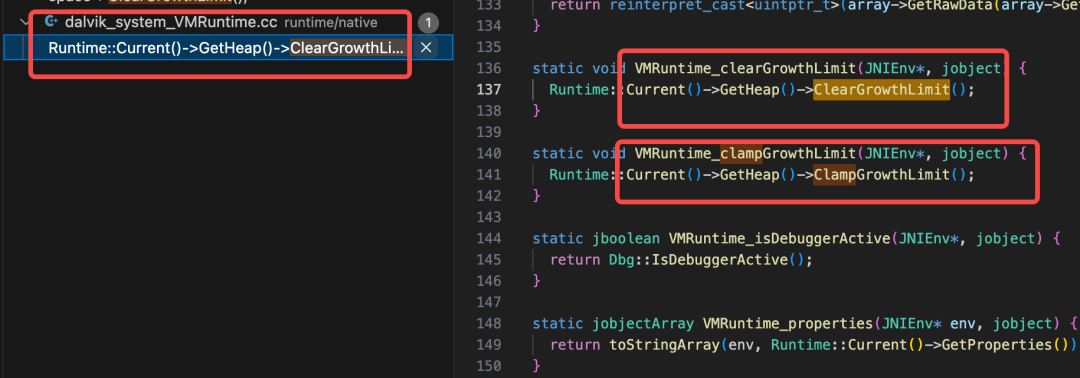Click line number 150 in gutter
1080x378 pixels.
[x=489, y=366]
